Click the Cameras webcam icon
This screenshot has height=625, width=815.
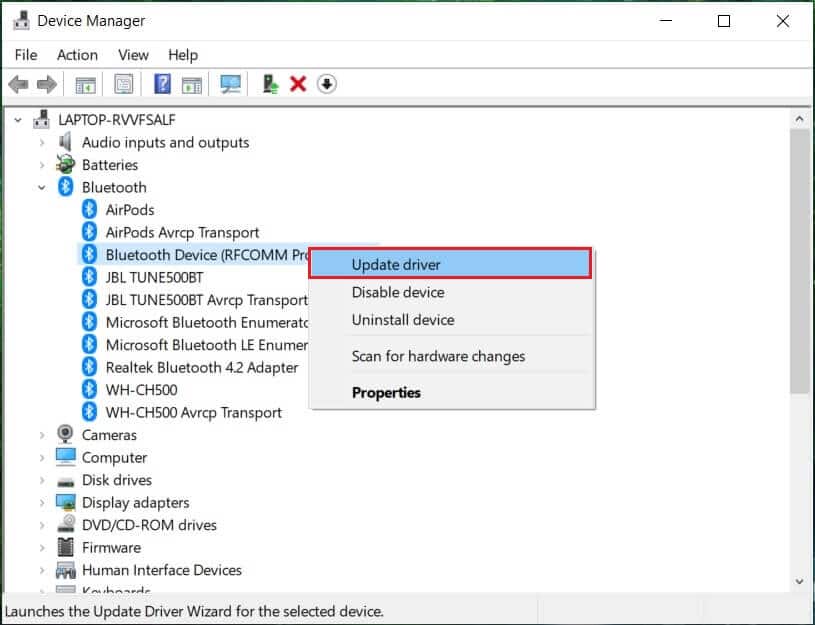click(x=65, y=435)
